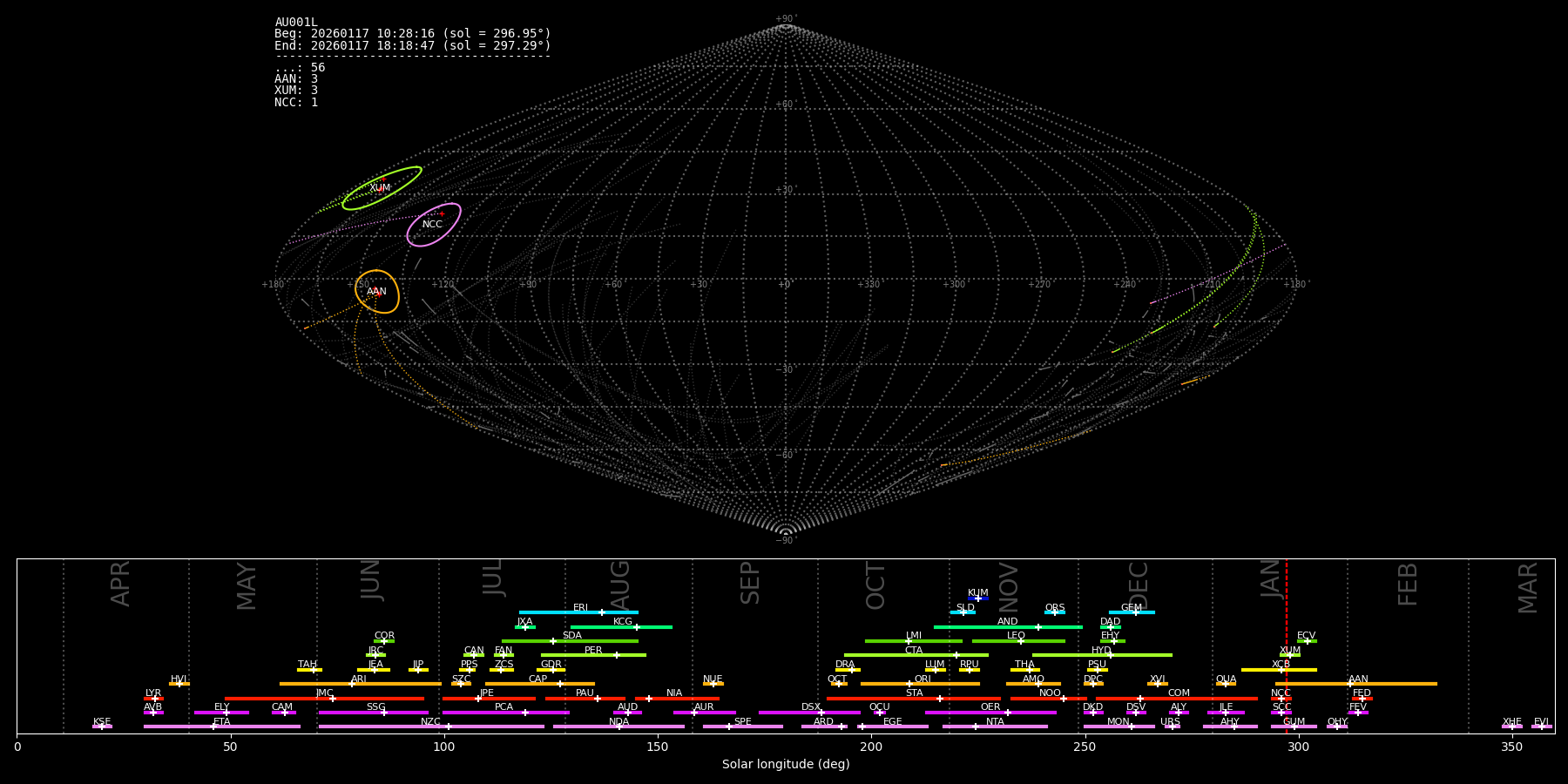
Task: Click the AND shower bar
Action: [1008, 626]
